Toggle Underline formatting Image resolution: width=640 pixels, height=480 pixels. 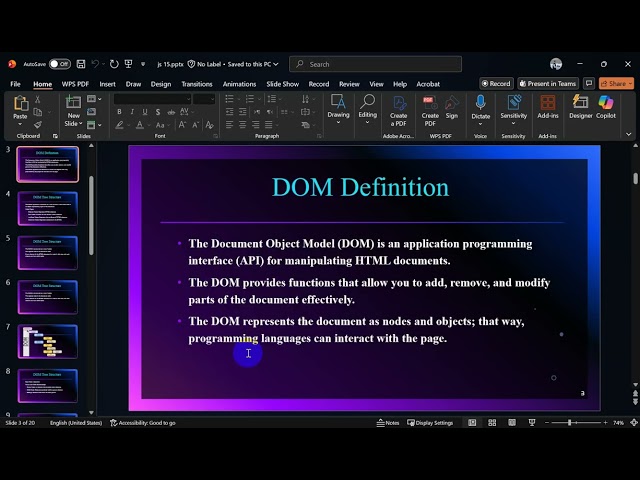pos(144,112)
